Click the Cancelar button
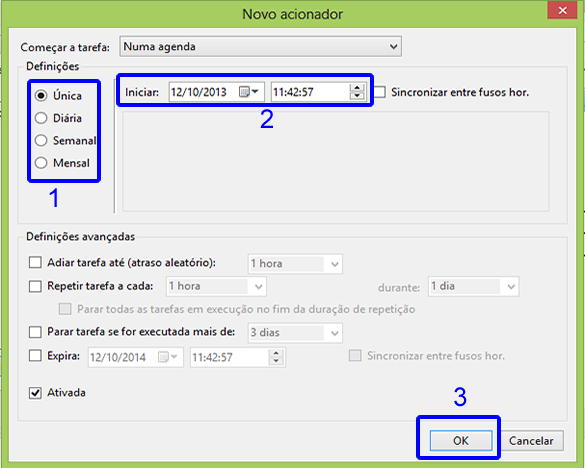The width and height of the screenshot is (585, 468). 531,441
